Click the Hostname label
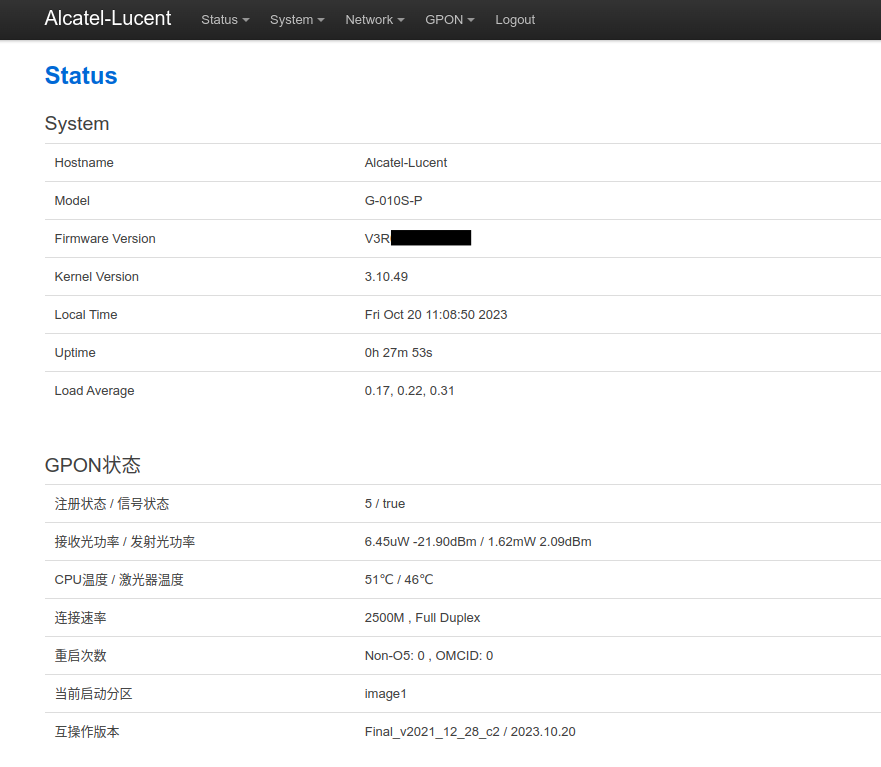Image resolution: width=881 pixels, height=767 pixels. (x=84, y=163)
